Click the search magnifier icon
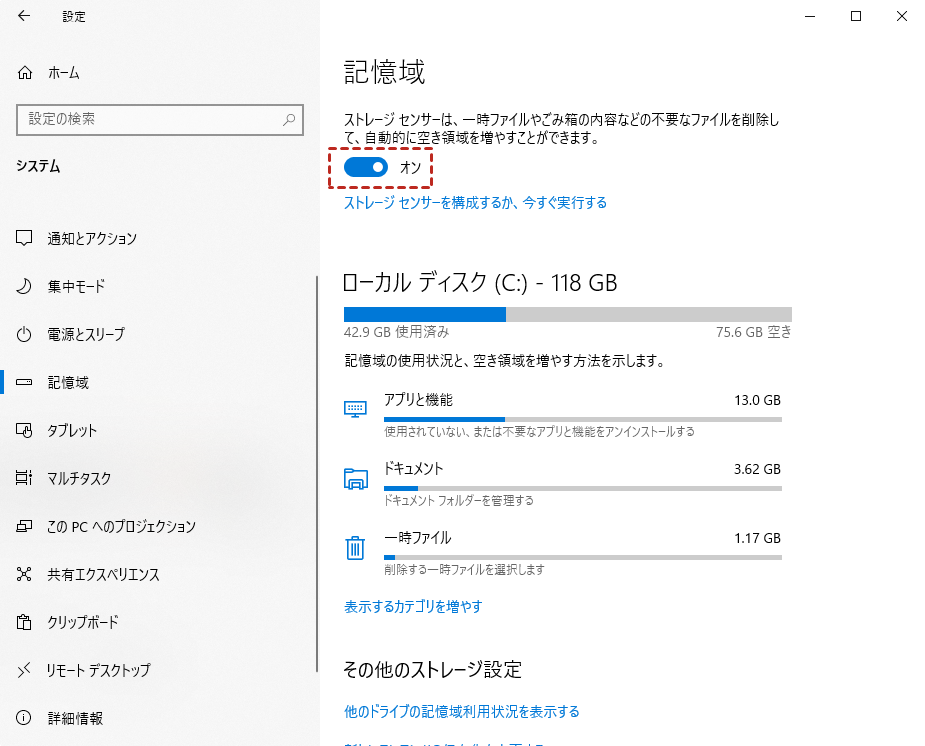The width and height of the screenshot is (925, 746). (289, 120)
